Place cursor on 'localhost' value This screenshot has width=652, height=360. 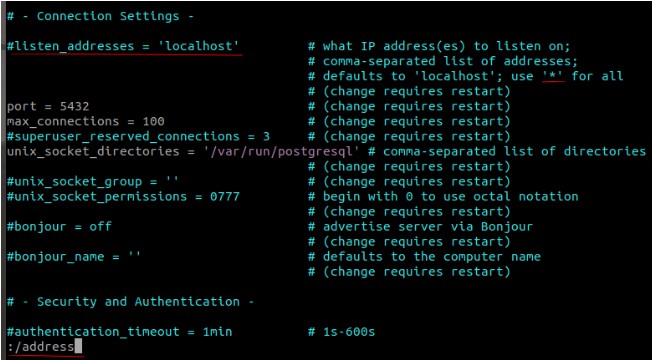click(x=199, y=46)
